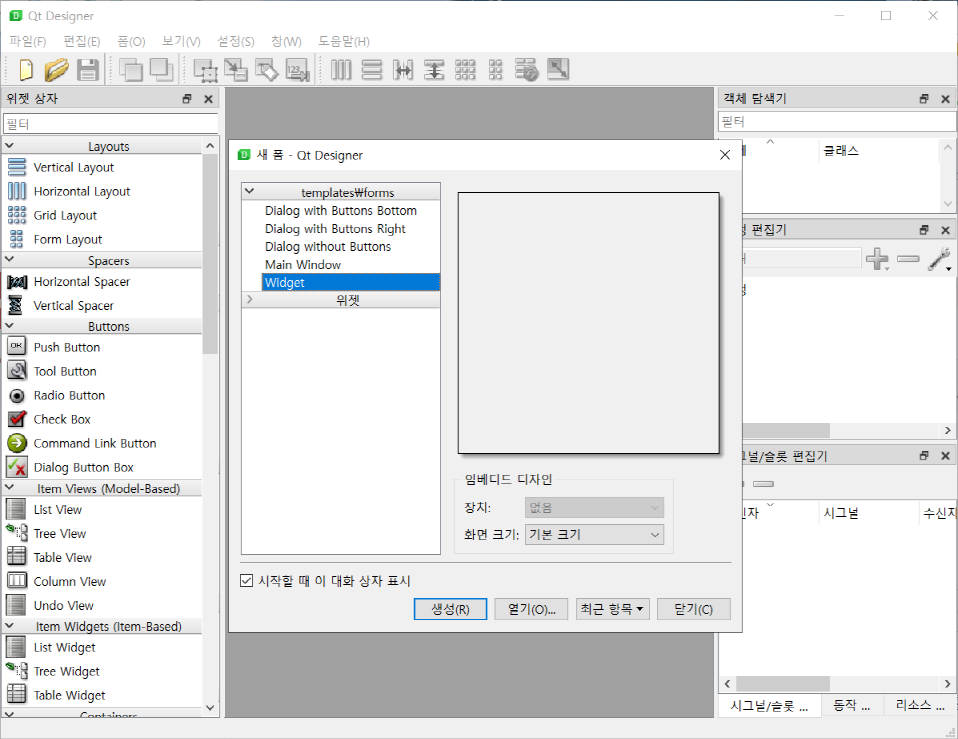Pick the Dialog Button Box widget
This screenshot has height=739, width=958.
tap(83, 467)
